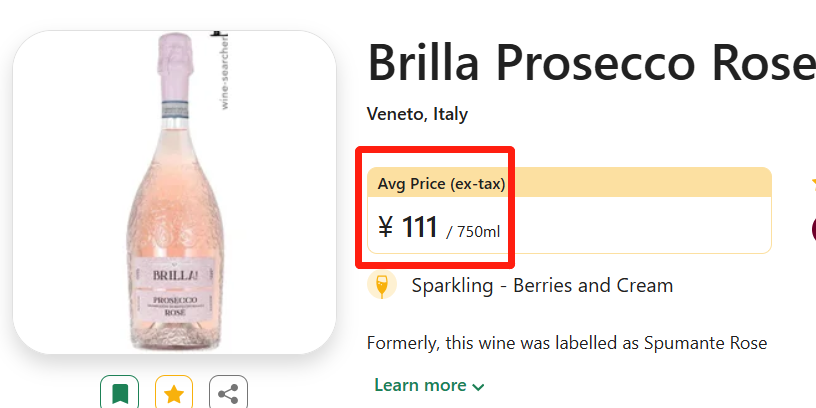Click the Avg Price (ex-tax) header

(x=441, y=183)
